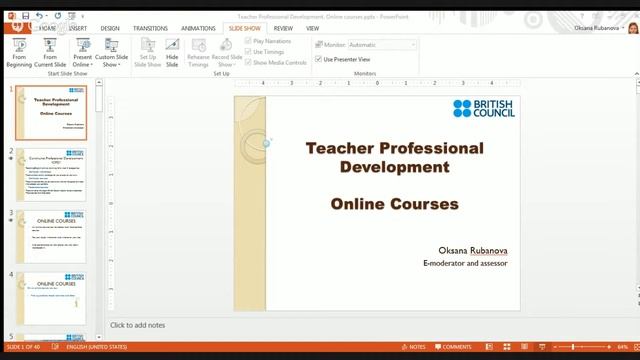Image resolution: width=640 pixels, height=360 pixels.
Task: Open Record Slide Show button
Action: tap(227, 53)
